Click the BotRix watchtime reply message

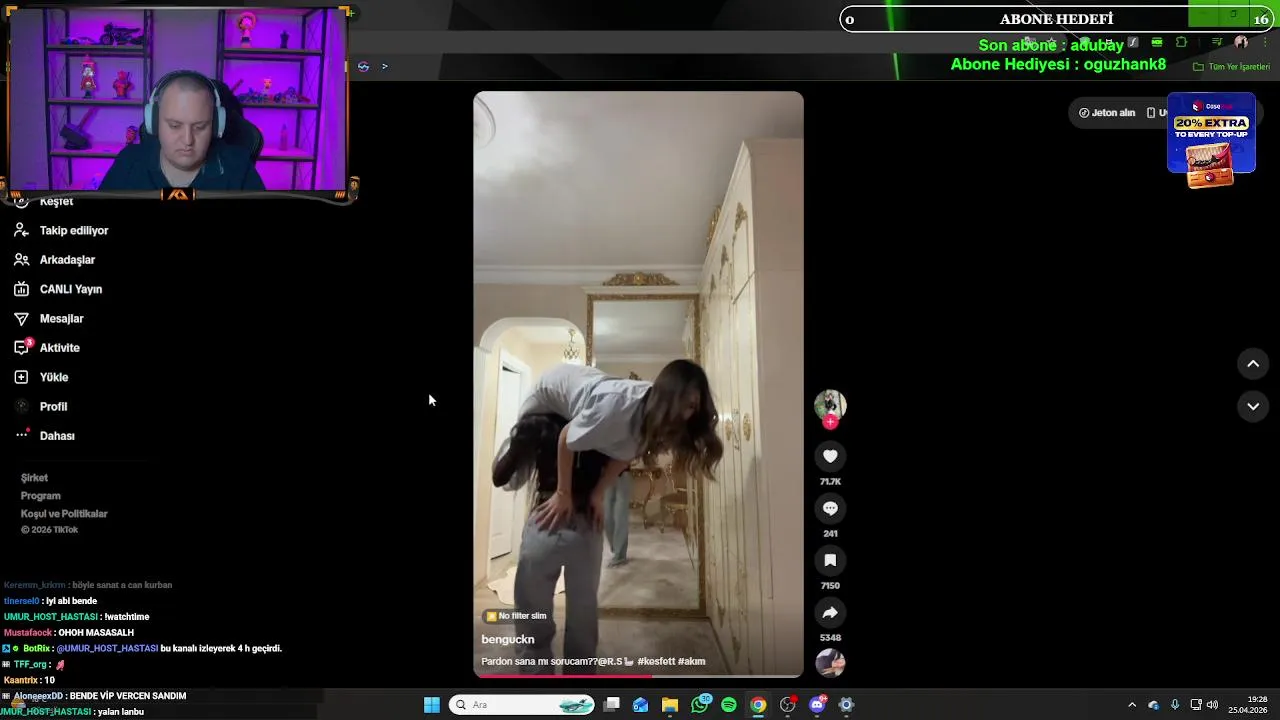(x=142, y=648)
